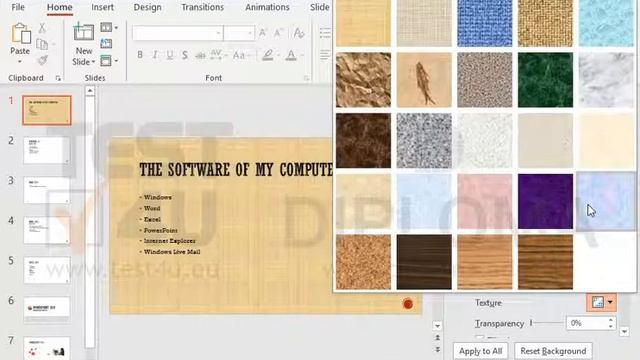Choose the Granite speckled texture
The width and height of the screenshot is (640, 360).
pos(424,140)
